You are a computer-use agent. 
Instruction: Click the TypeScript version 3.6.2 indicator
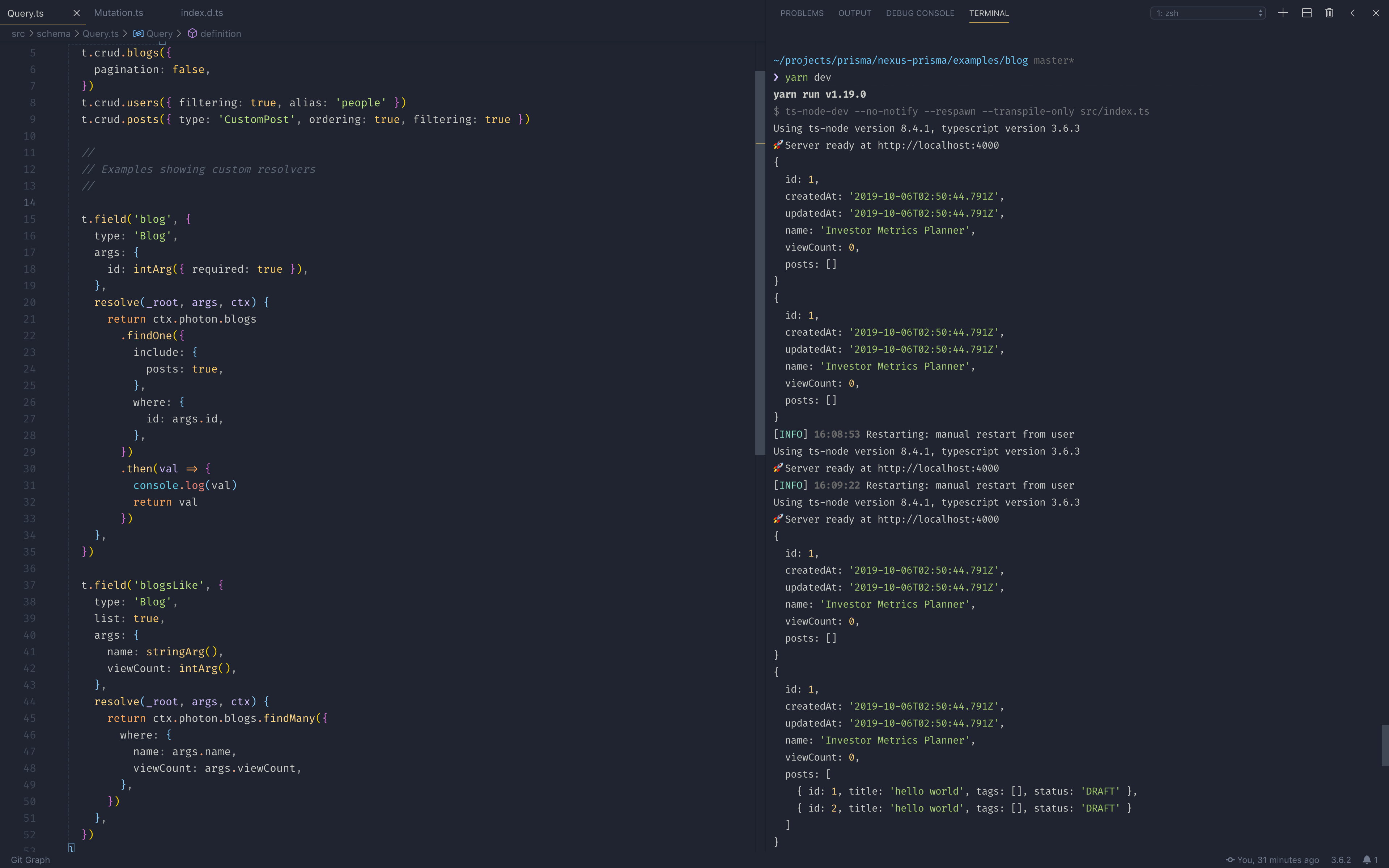tap(1341, 859)
